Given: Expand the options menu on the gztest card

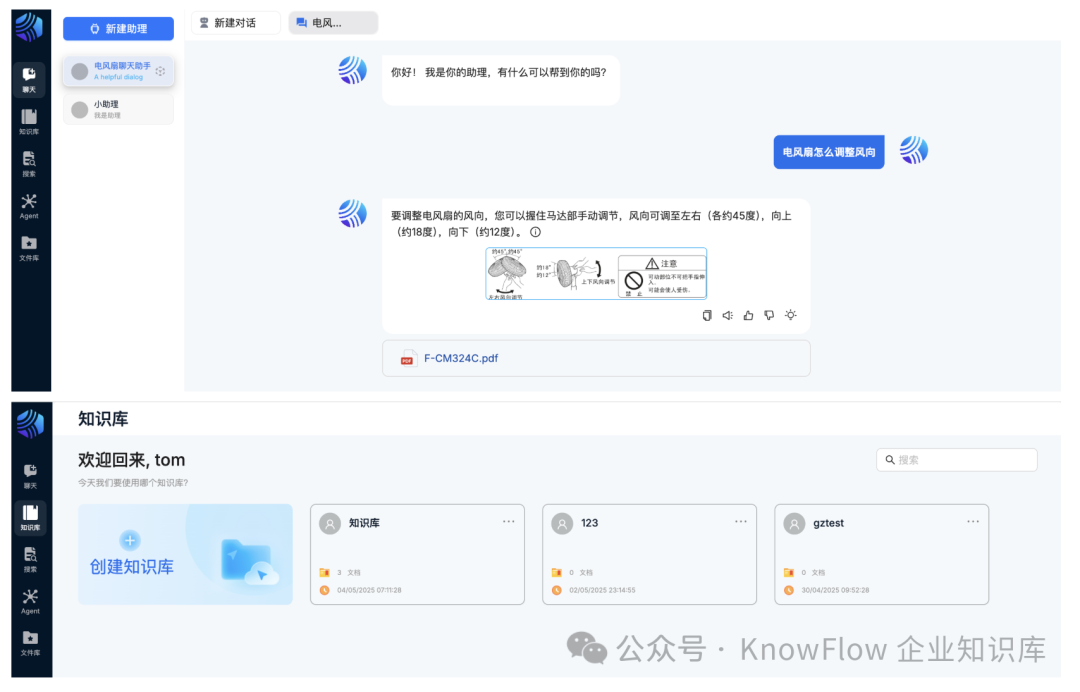Looking at the screenshot, I should (x=972, y=521).
